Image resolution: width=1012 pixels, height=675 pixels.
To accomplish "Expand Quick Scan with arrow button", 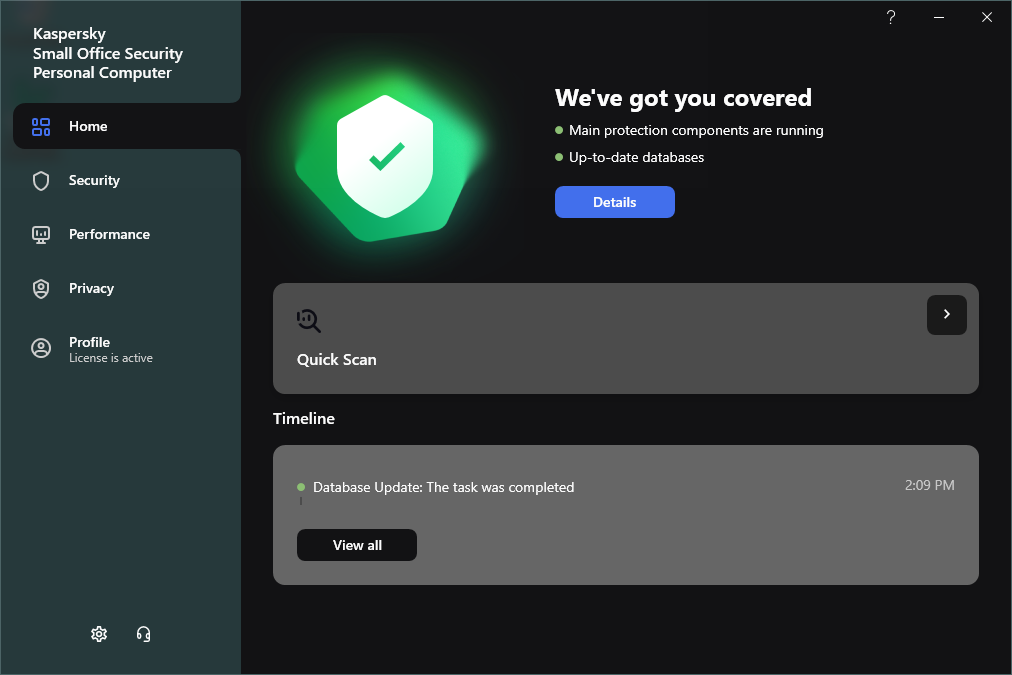I will pyautogui.click(x=946, y=315).
